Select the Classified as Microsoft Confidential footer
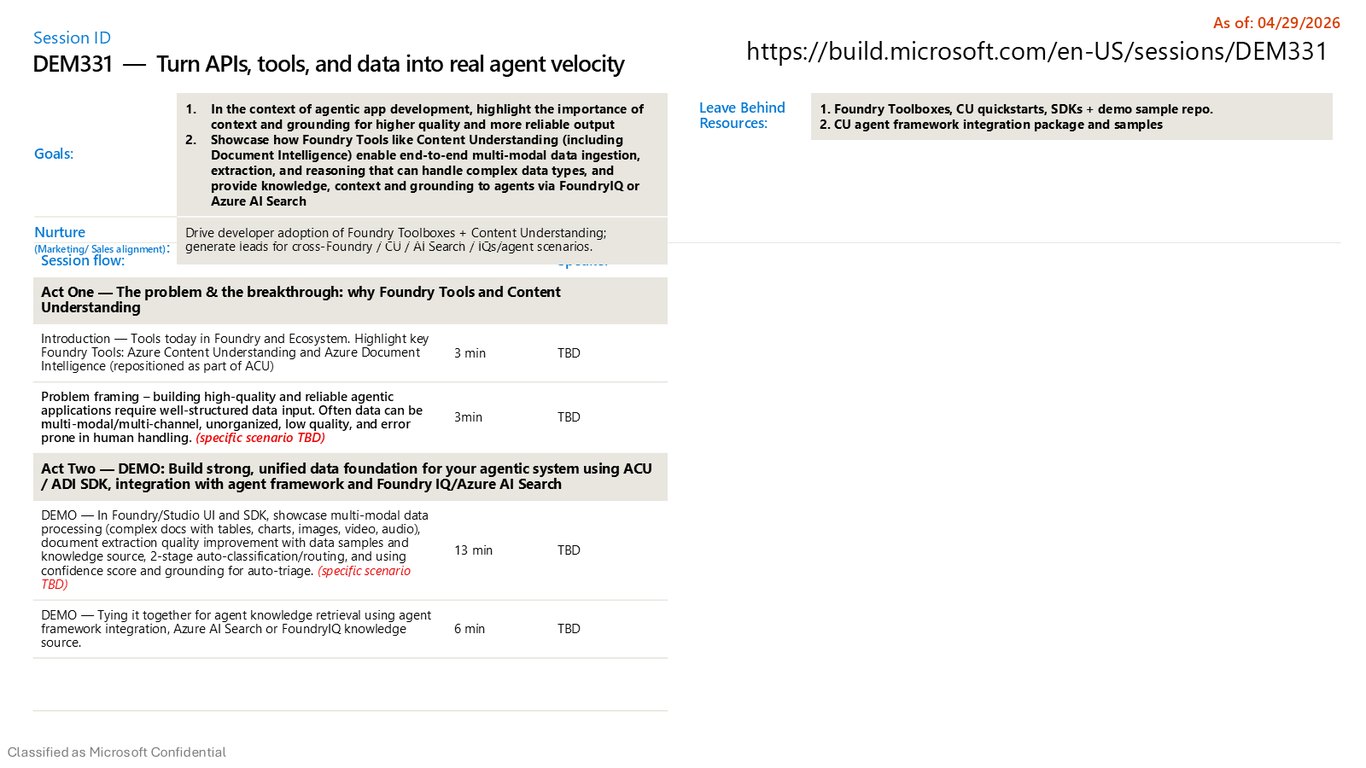 tap(117, 752)
